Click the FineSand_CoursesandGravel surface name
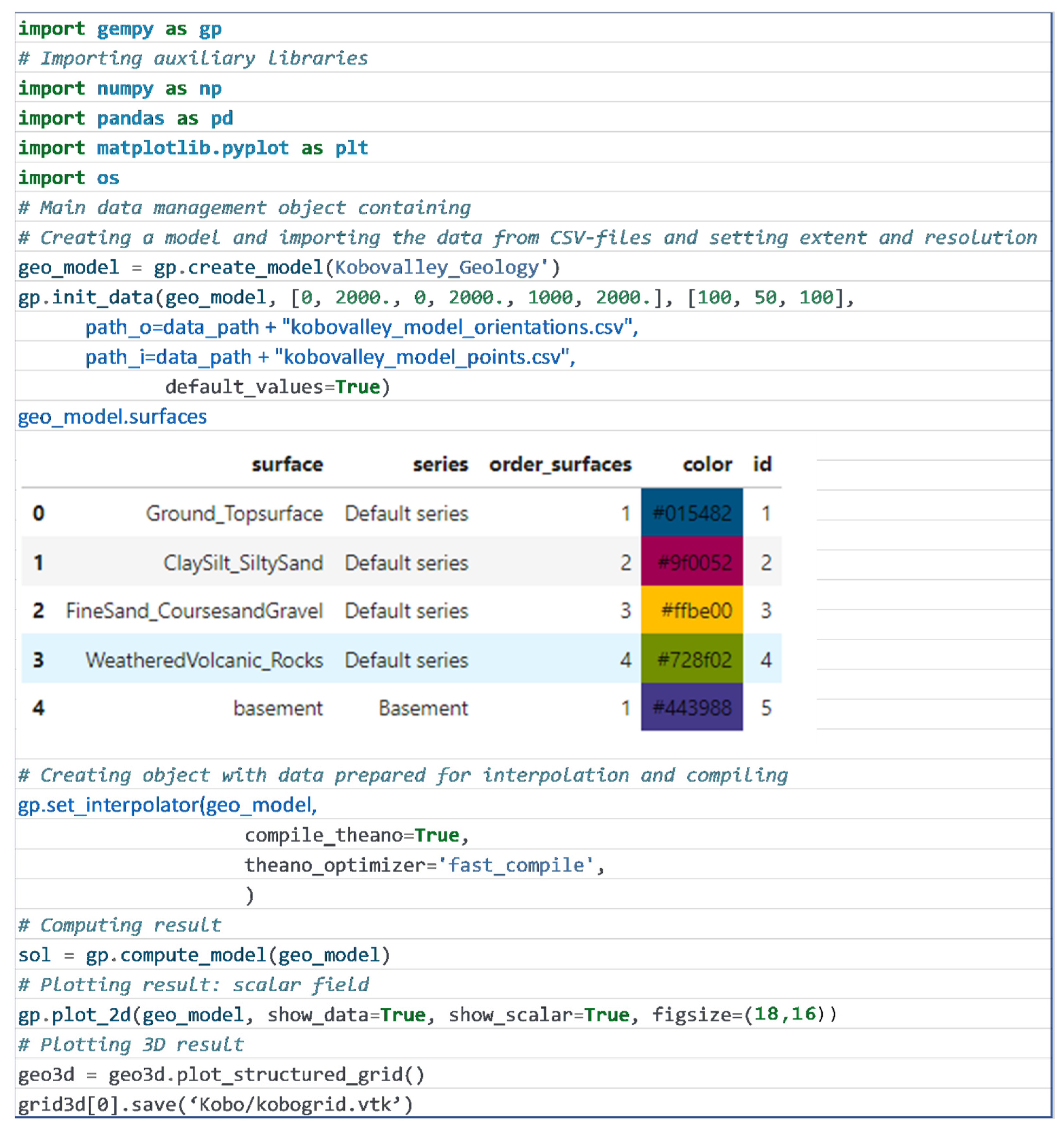The width and height of the screenshot is (1064, 1133). click(194, 611)
